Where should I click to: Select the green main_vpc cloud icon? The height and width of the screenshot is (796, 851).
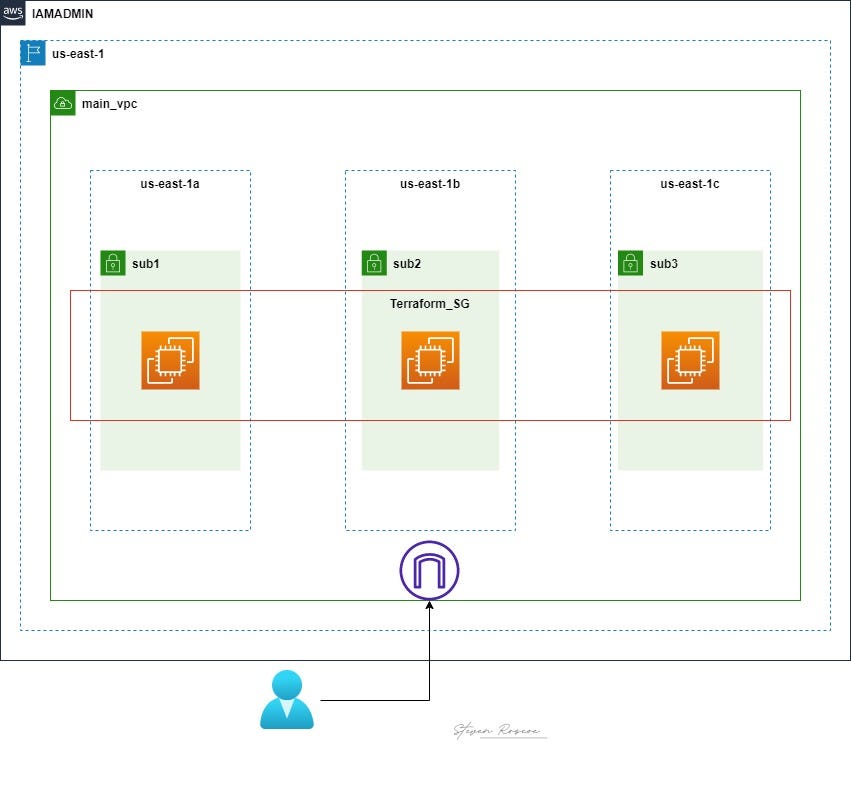click(x=63, y=102)
